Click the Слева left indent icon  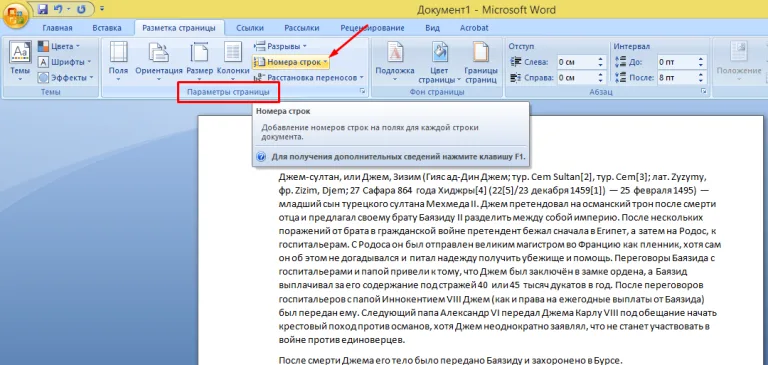coord(516,62)
